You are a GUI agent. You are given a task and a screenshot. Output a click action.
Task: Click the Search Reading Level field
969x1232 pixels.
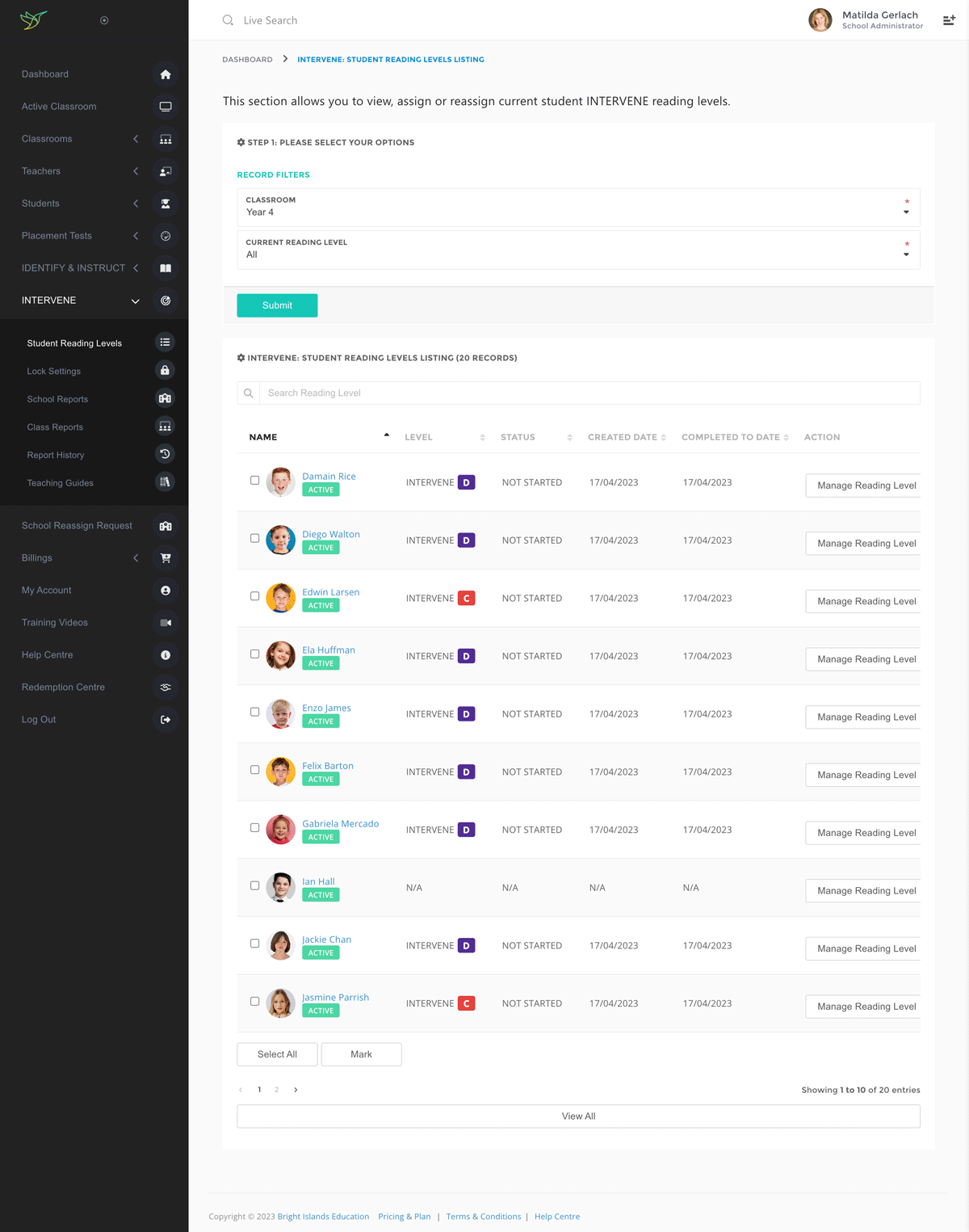pos(589,393)
